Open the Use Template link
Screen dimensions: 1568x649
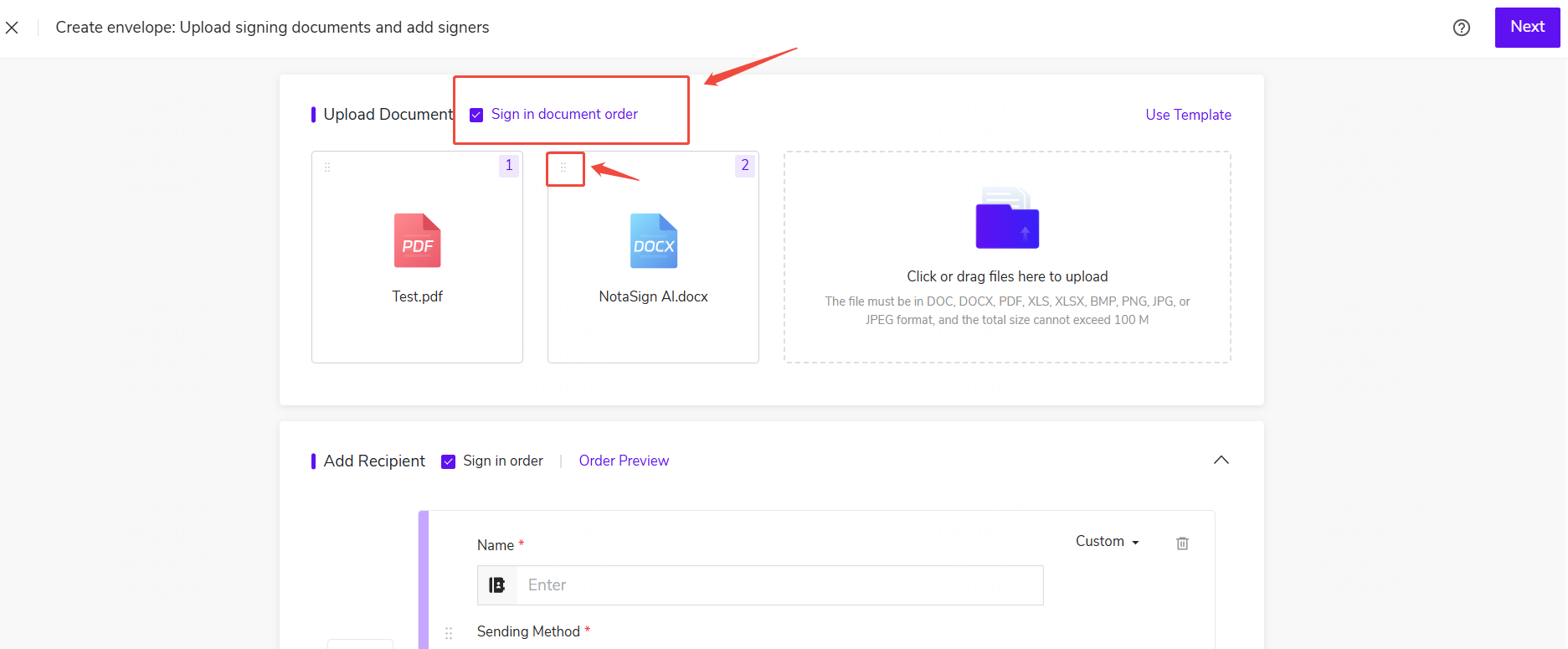tap(1188, 115)
